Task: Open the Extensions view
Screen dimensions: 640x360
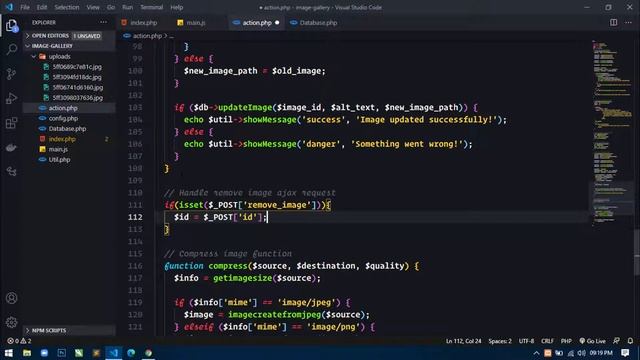Action: 11,123
